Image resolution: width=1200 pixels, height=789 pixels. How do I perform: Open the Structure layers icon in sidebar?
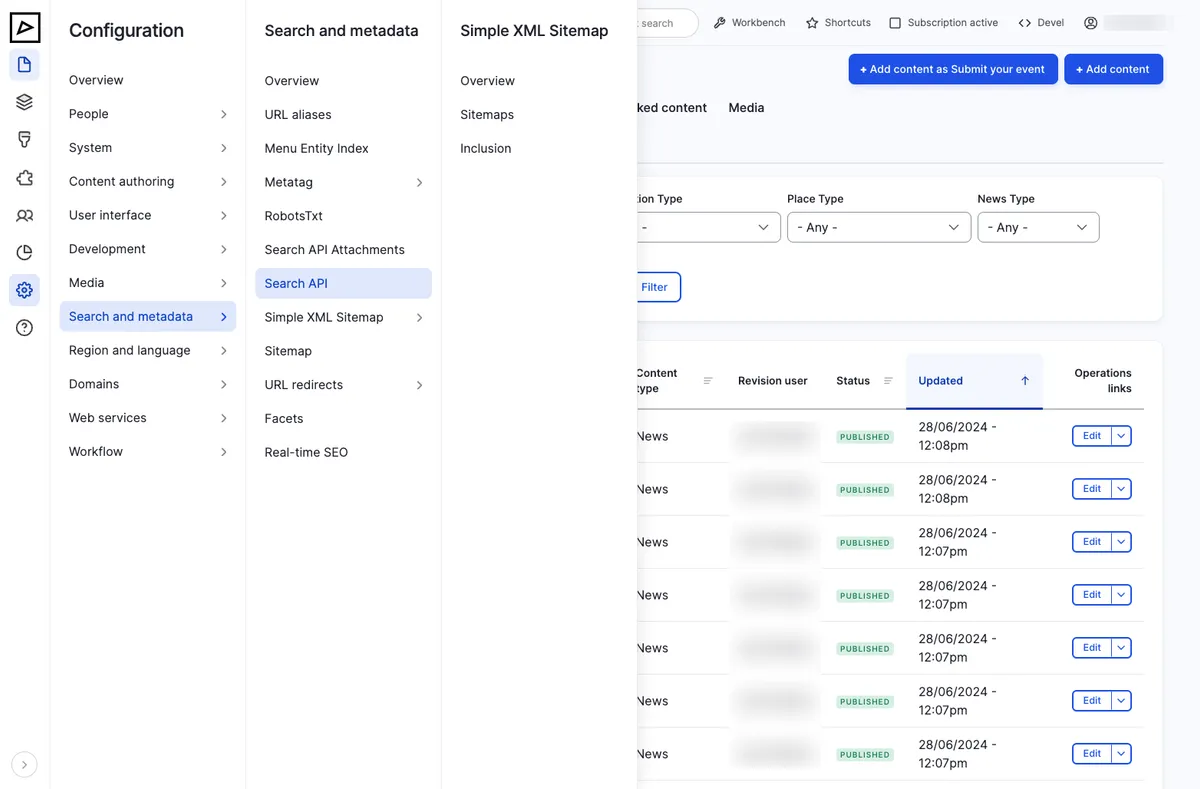point(25,102)
